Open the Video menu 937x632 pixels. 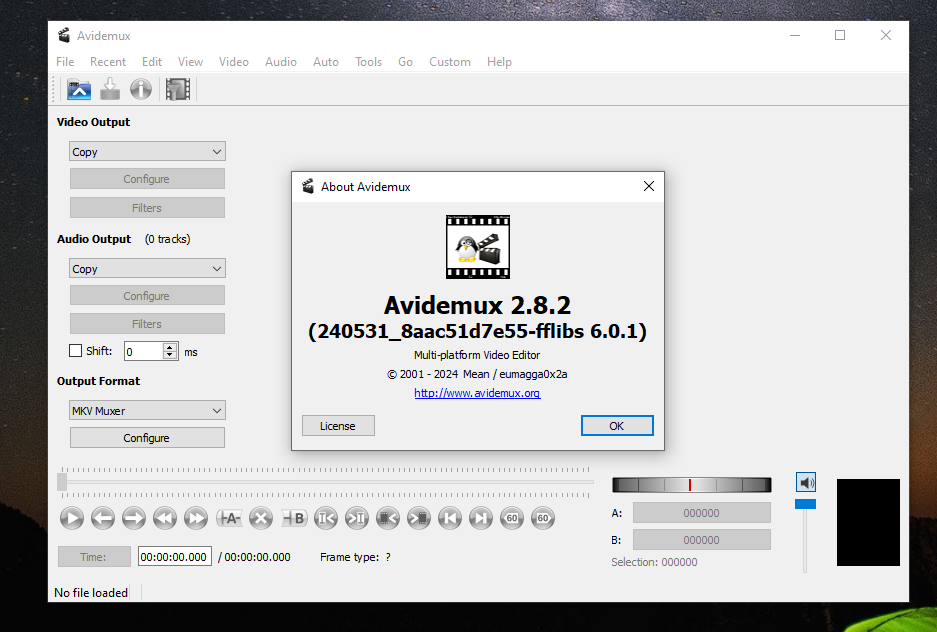click(x=234, y=62)
